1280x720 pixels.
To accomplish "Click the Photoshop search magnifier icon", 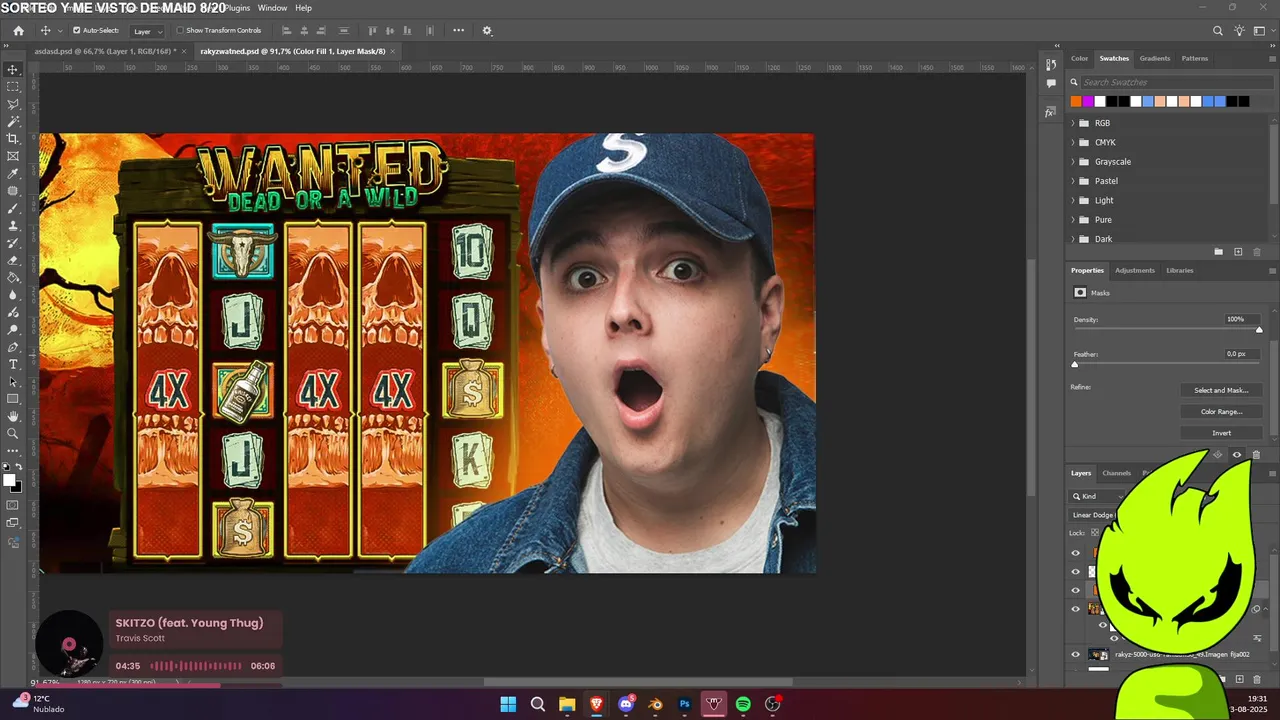I will pyautogui.click(x=1218, y=31).
